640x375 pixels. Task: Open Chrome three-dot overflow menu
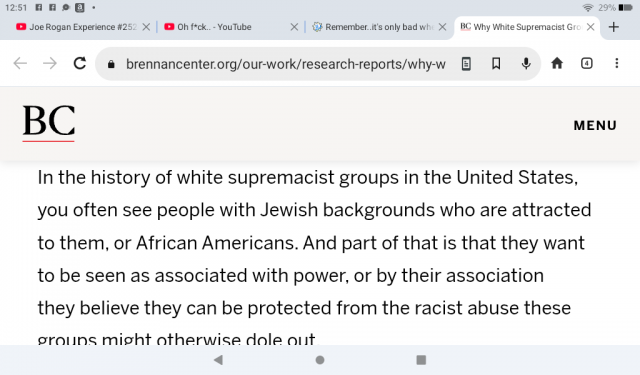(617, 63)
